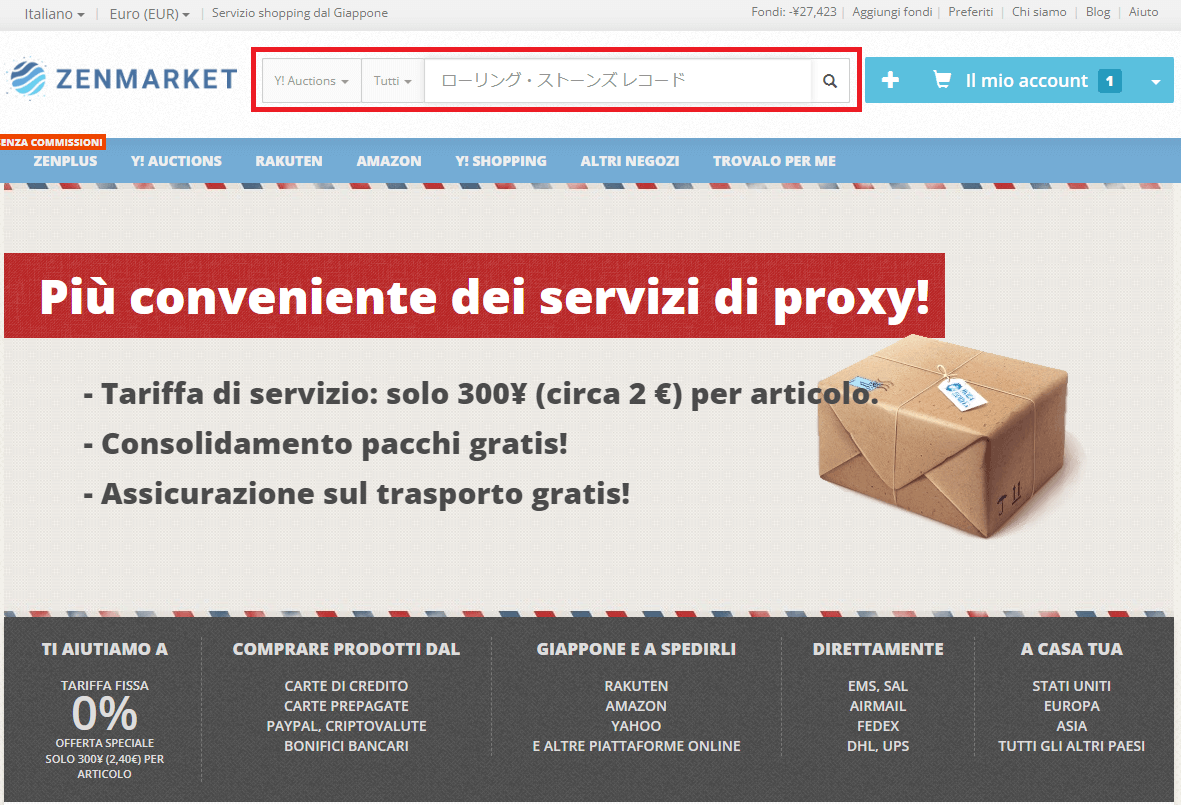
Task: Click TUTTI GLI ALTRI PAESI text
Action: [1071, 746]
